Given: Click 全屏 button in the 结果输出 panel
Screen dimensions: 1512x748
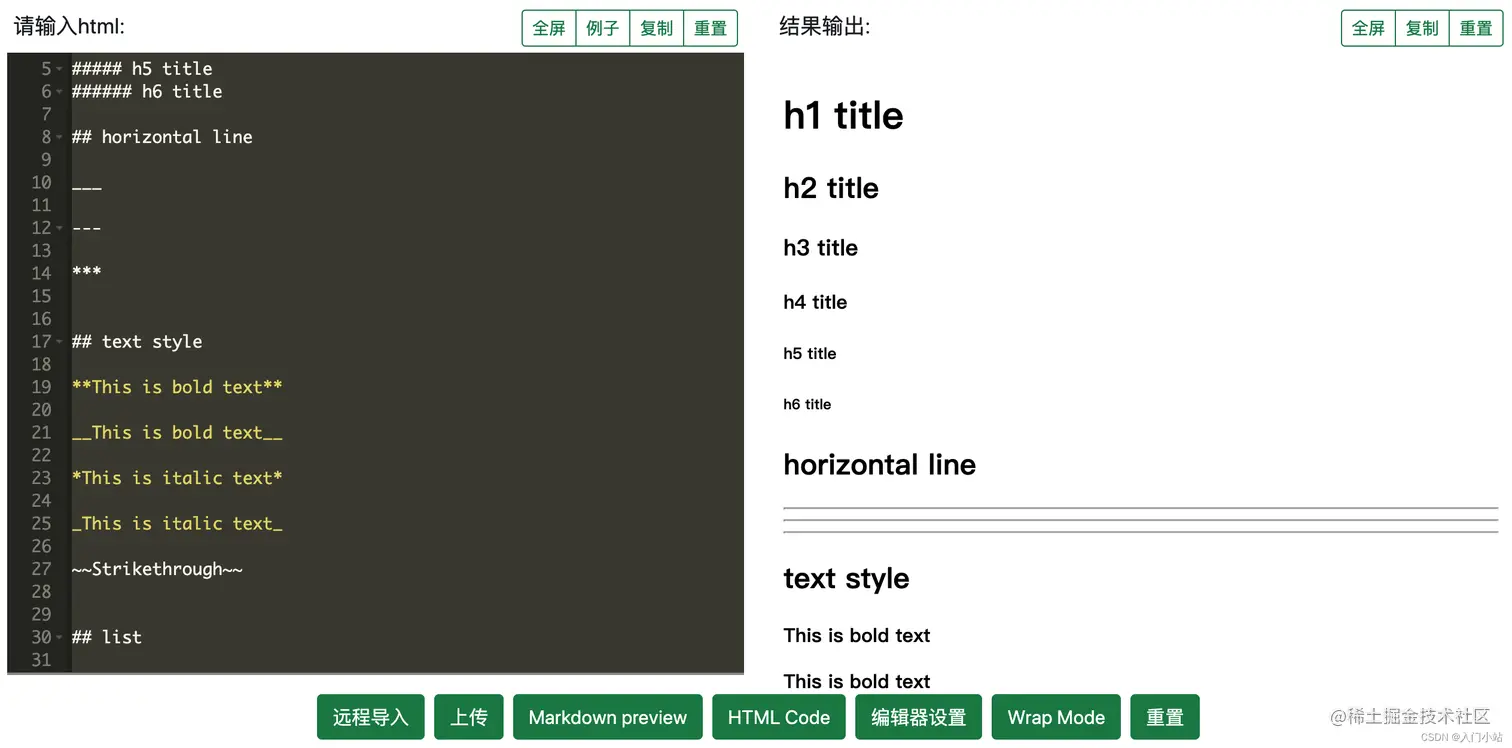Looking at the screenshot, I should 1368,28.
